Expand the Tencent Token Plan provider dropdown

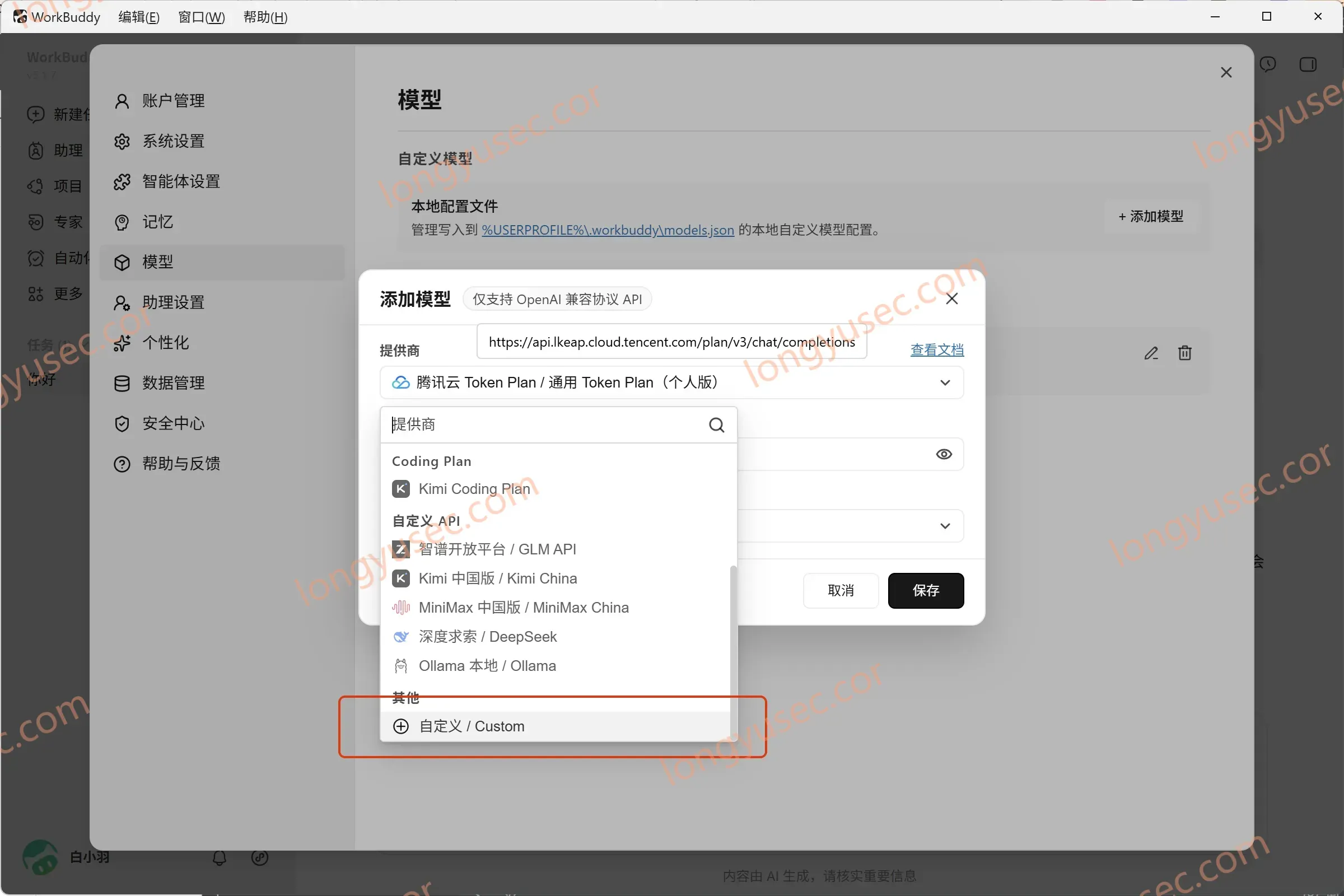[x=671, y=382]
